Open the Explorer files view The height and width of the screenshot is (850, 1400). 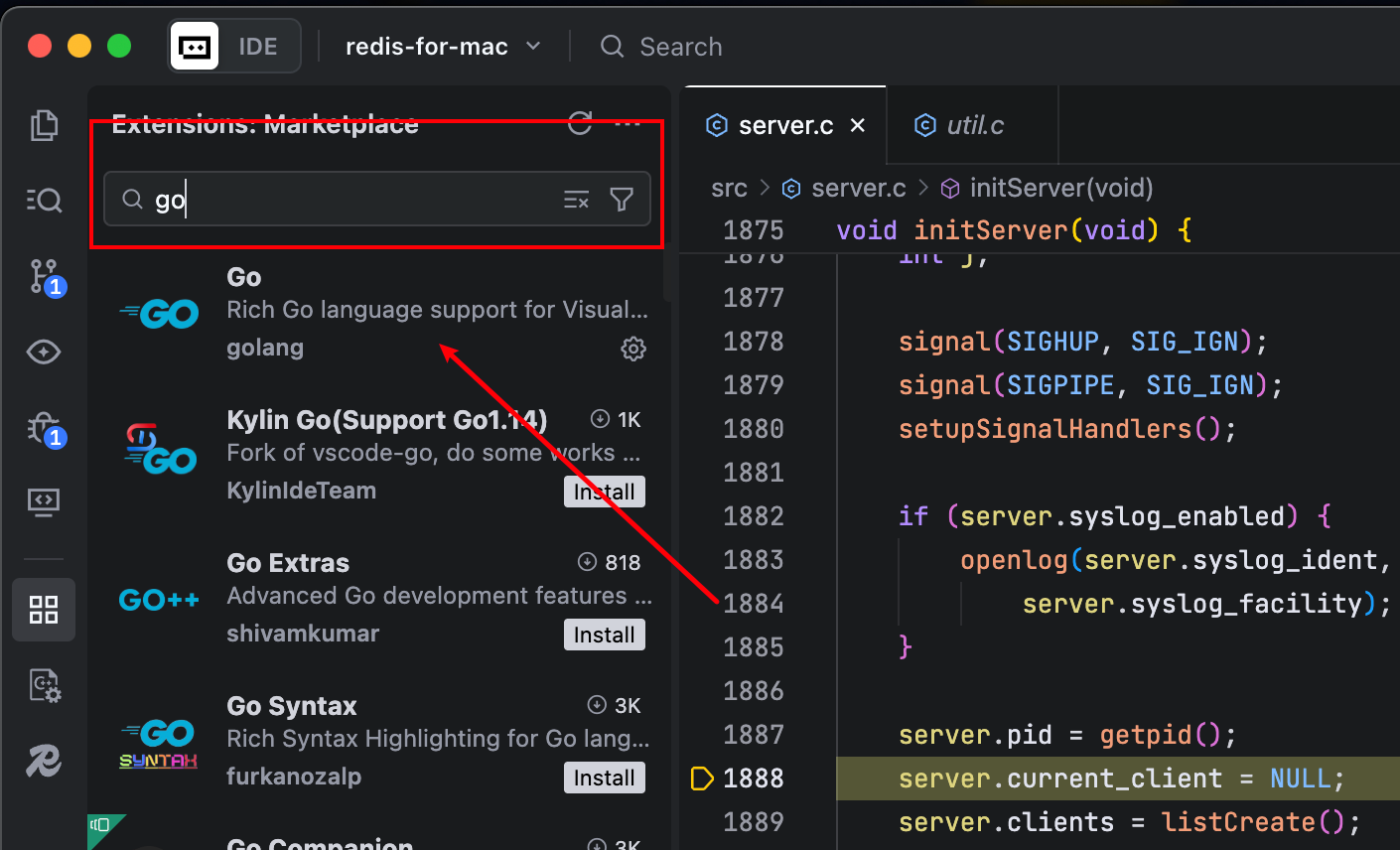(44, 125)
